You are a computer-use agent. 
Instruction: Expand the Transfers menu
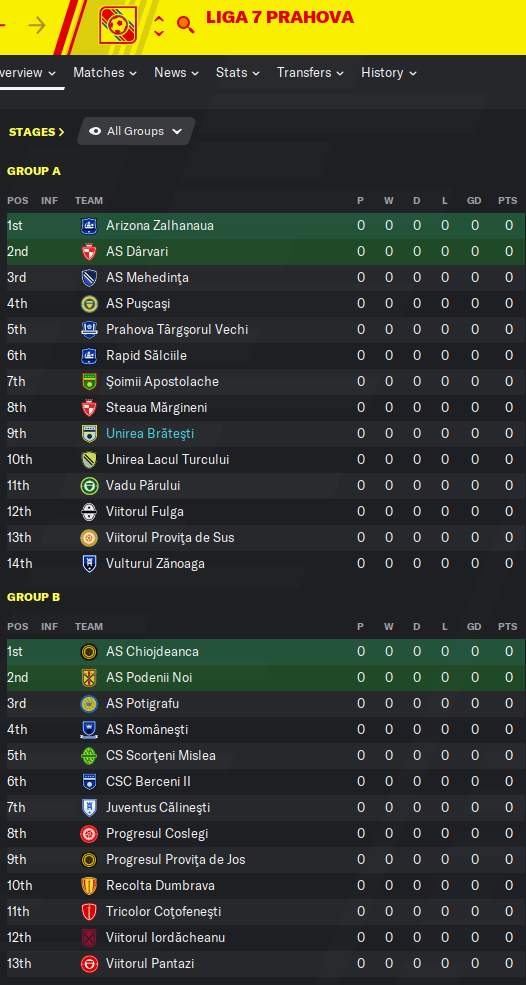point(310,73)
